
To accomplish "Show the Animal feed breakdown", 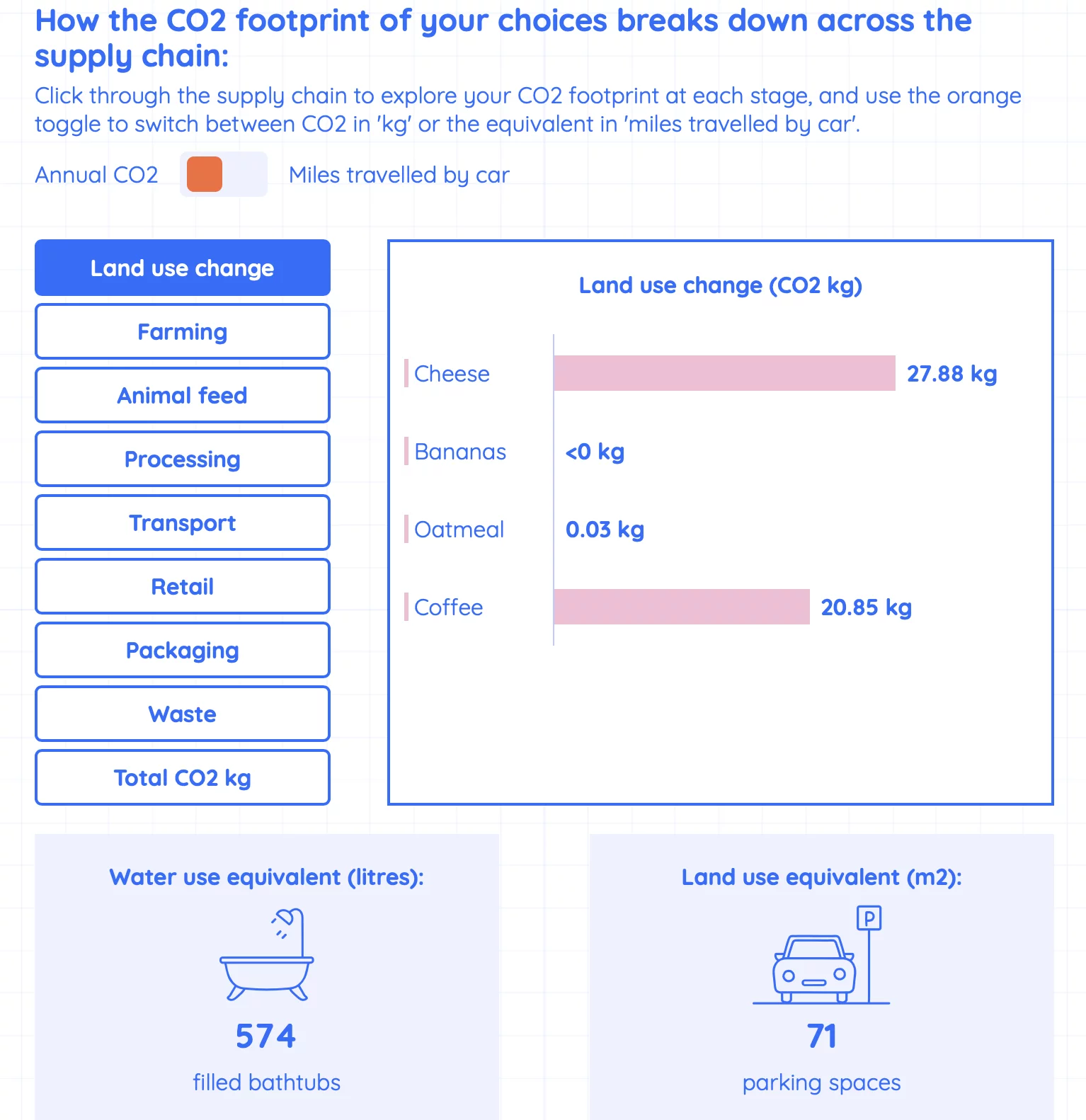I will click(183, 395).
